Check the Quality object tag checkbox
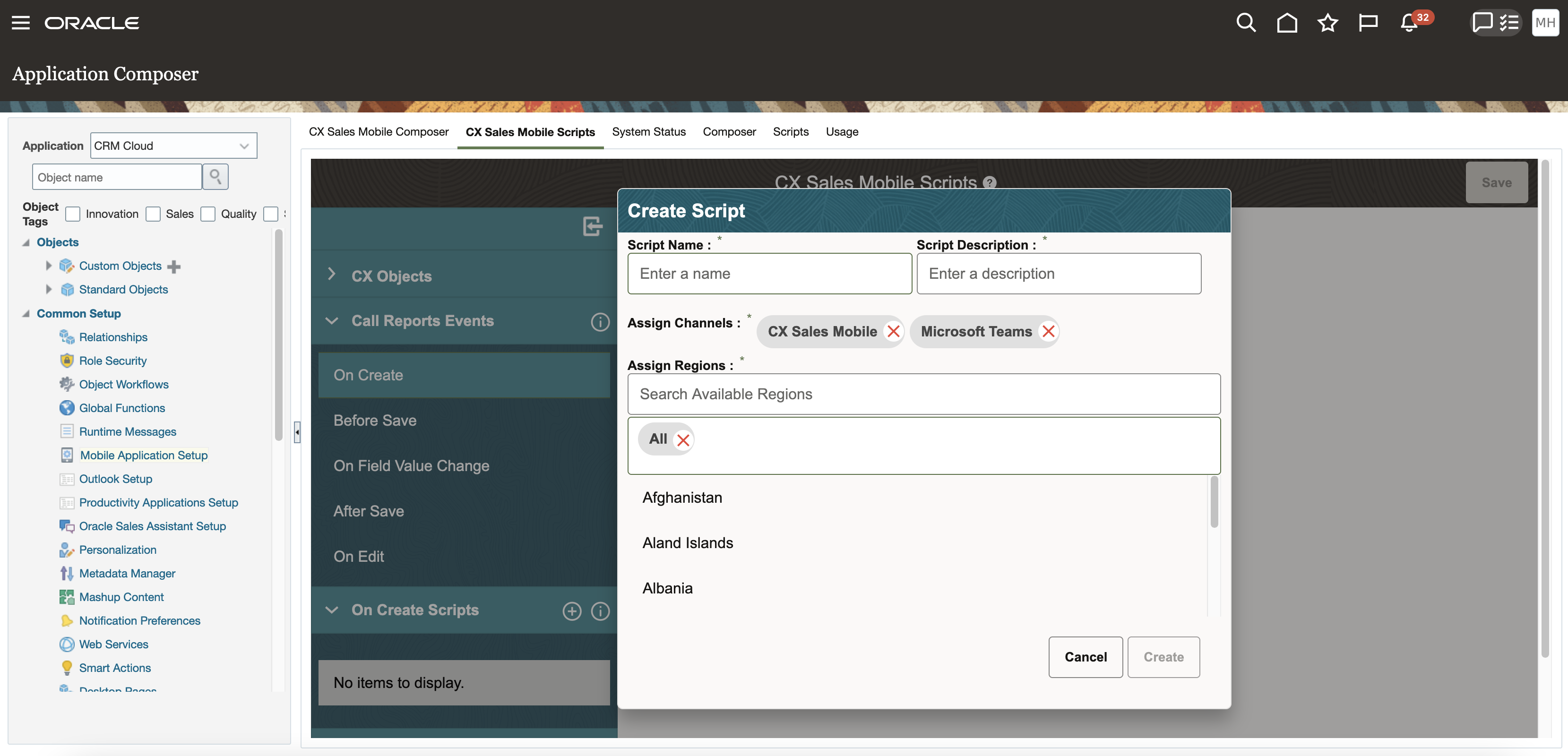This screenshot has width=1568, height=756. coord(208,214)
